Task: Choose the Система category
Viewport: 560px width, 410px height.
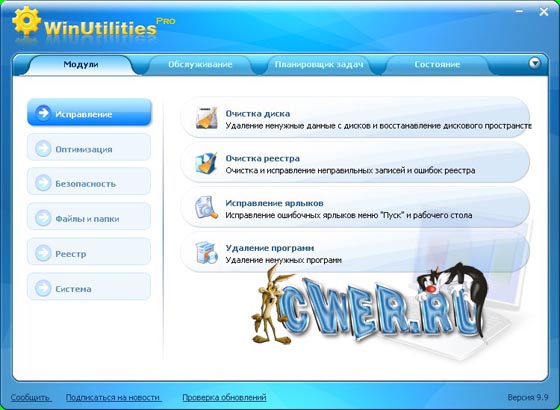Action: point(89,287)
